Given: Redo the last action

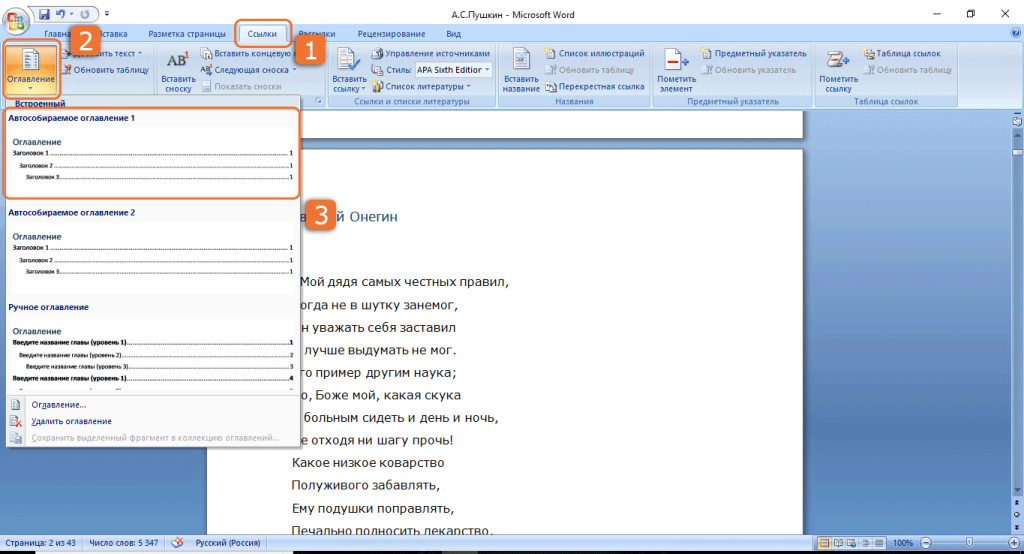Looking at the screenshot, I should (x=85, y=14).
